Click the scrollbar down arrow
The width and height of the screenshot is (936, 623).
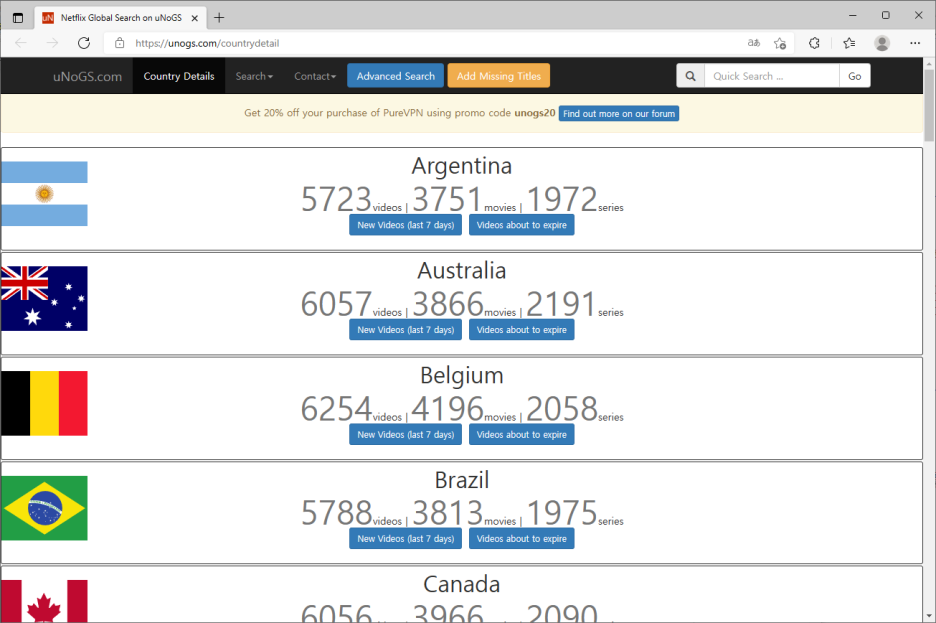coord(929,616)
